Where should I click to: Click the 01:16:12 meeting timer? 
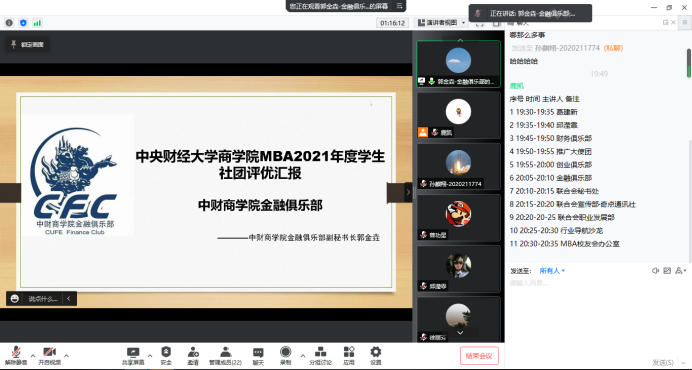click(x=392, y=23)
